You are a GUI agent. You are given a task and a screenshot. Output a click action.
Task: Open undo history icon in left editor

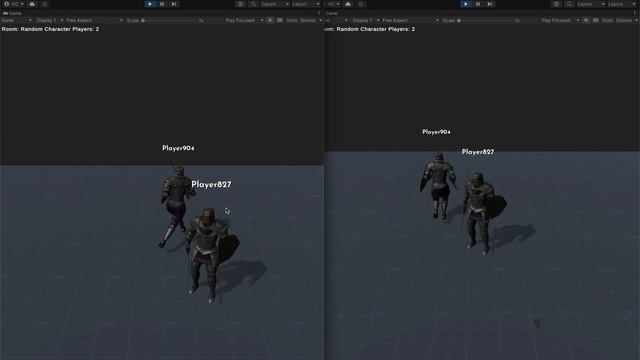point(240,4)
